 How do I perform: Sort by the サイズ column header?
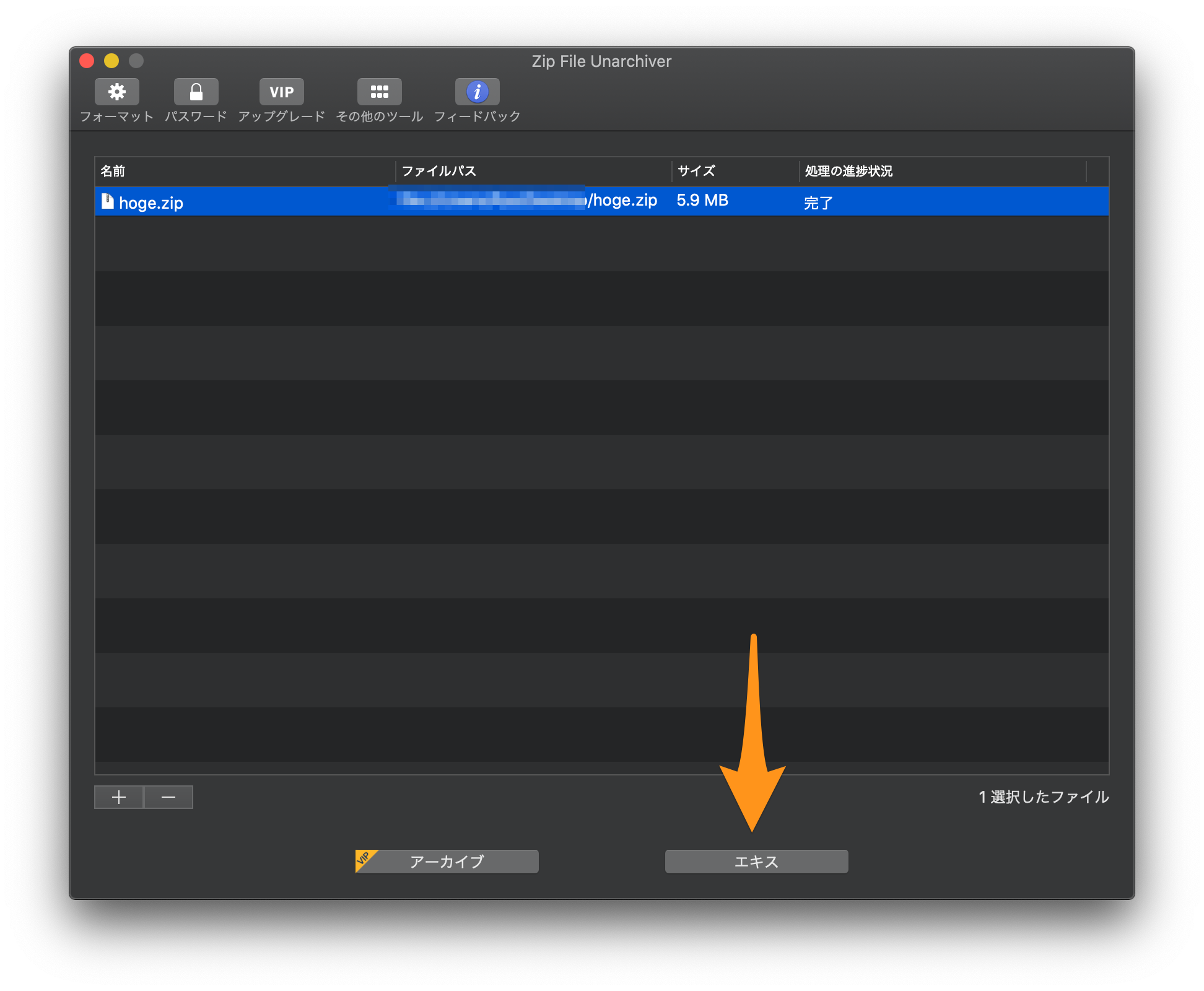click(735, 171)
